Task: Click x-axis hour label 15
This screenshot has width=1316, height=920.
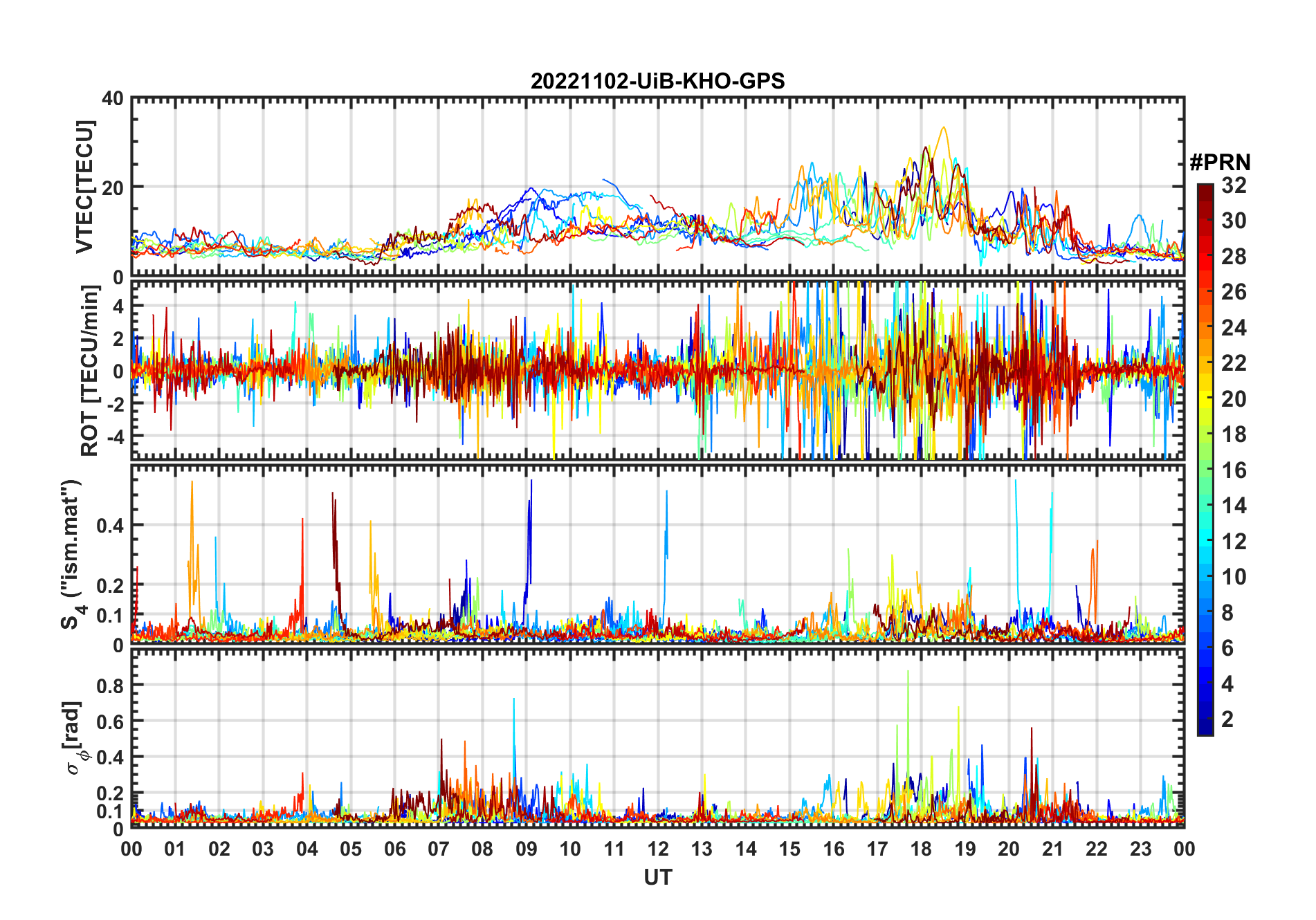Action: pos(789,849)
